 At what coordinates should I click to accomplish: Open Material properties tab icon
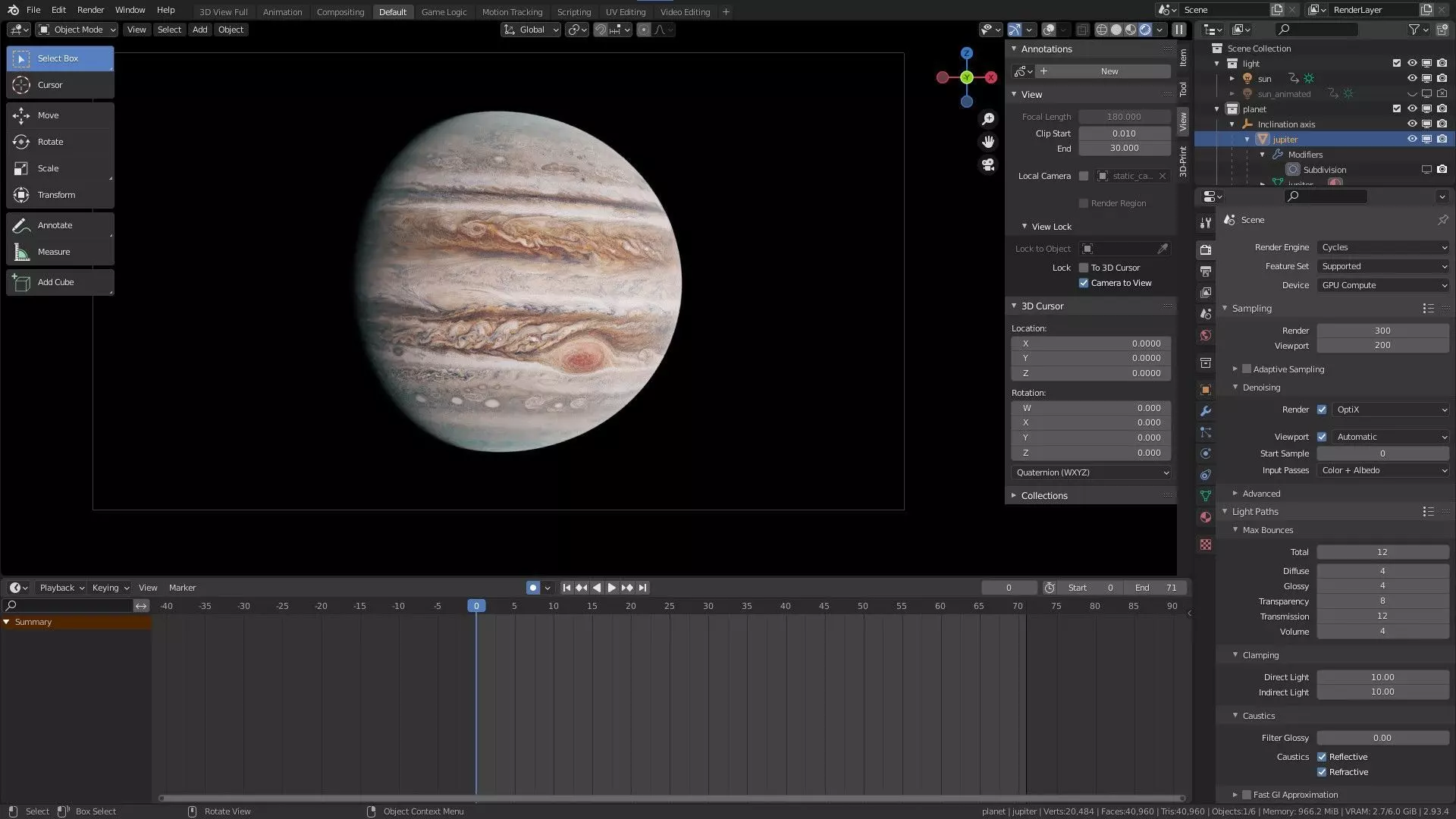click(x=1206, y=517)
